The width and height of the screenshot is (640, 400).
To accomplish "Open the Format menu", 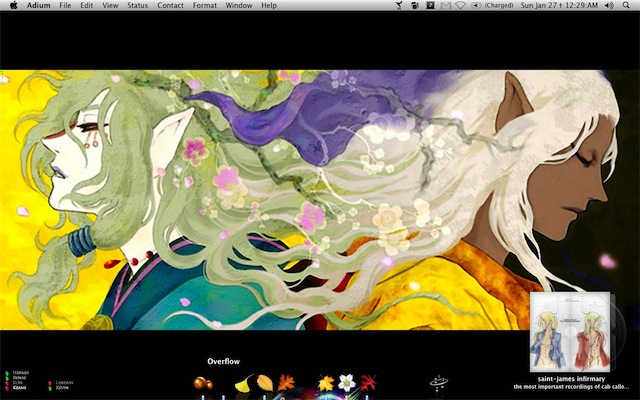I will click(205, 5).
